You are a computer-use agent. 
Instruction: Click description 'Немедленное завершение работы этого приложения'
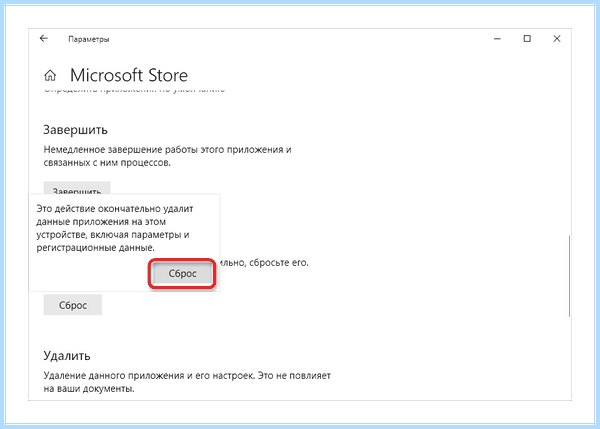[163, 150]
